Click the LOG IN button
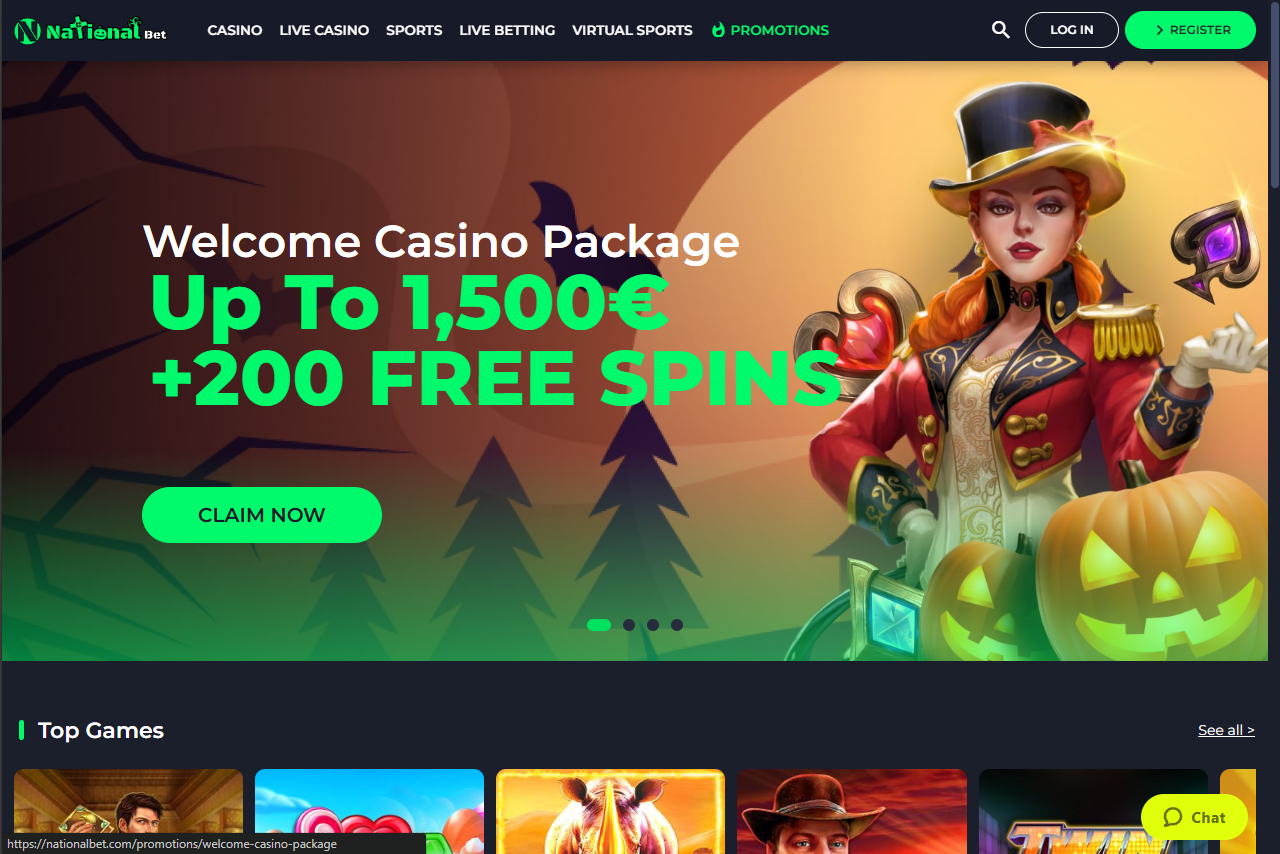Image resolution: width=1280 pixels, height=854 pixels. 1072,30
